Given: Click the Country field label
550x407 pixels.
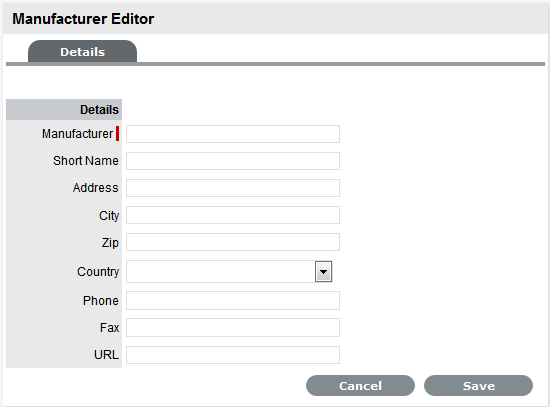Looking at the screenshot, I should point(98,272).
